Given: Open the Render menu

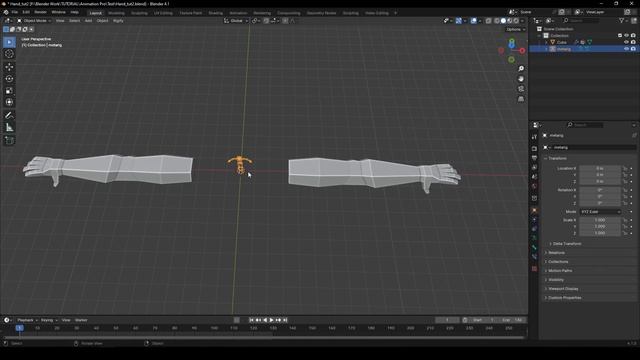Looking at the screenshot, I should coord(40,12).
